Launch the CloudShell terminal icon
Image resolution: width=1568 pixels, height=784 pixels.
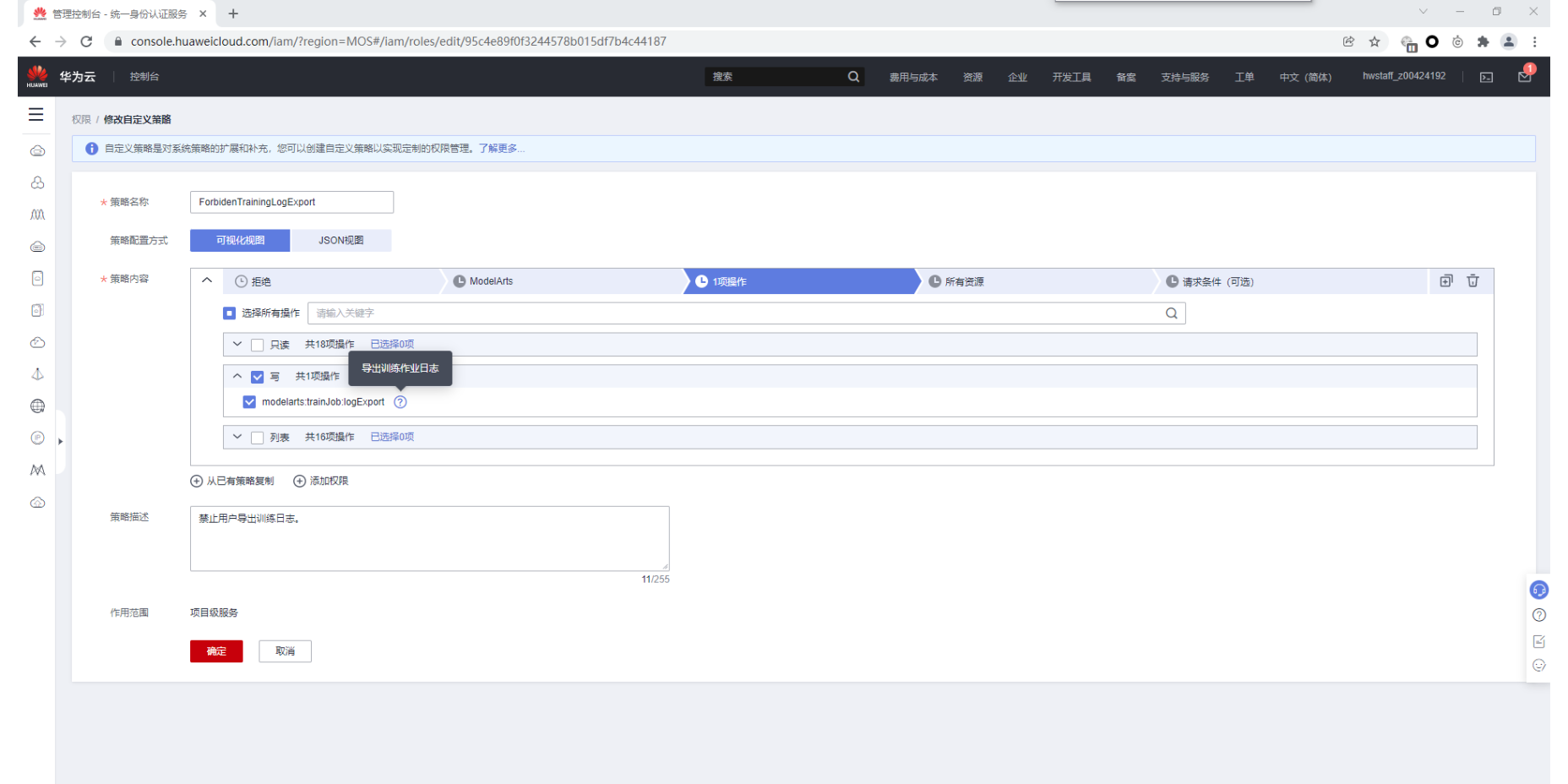click(1486, 77)
